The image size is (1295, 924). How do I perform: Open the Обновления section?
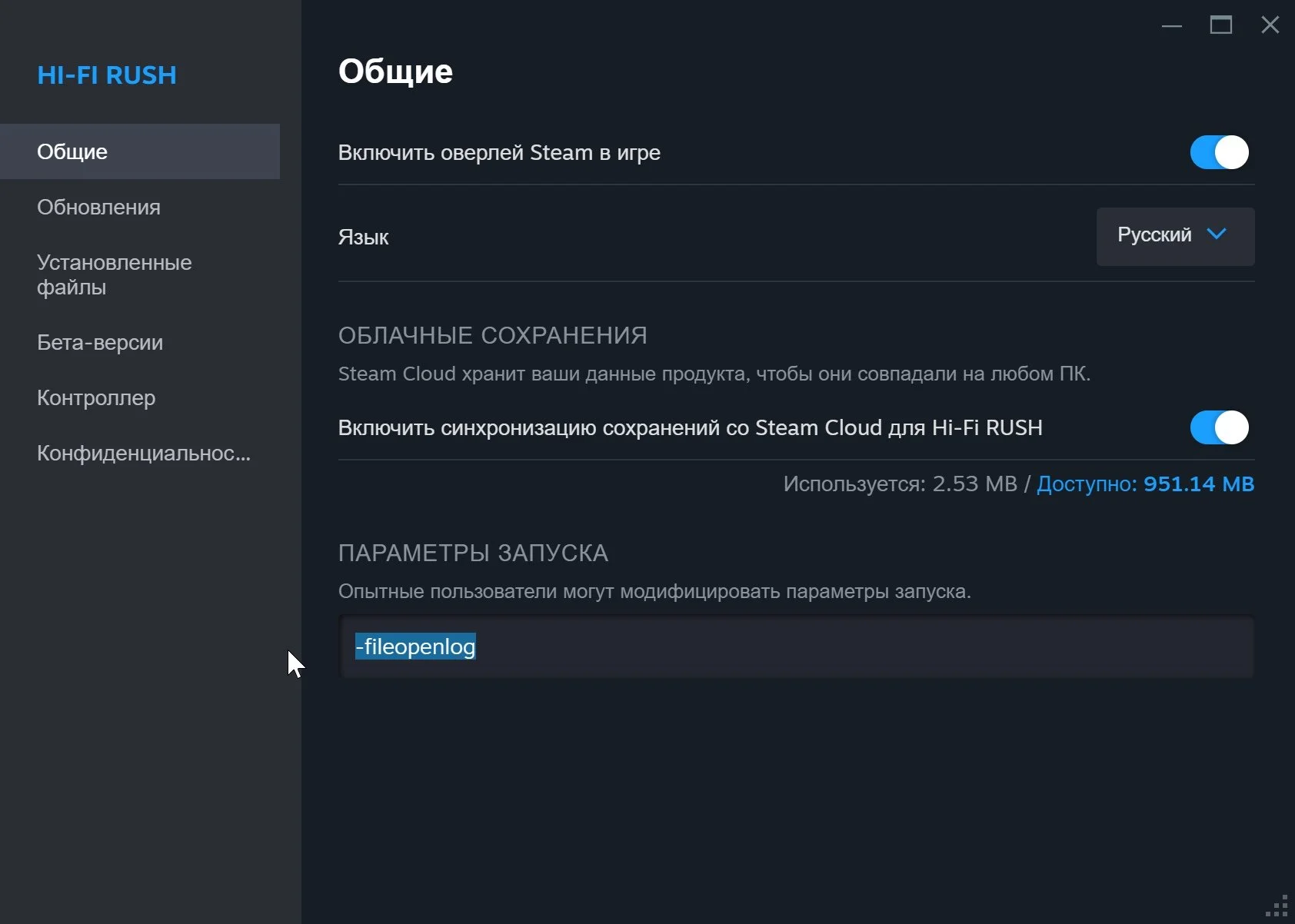coord(140,207)
